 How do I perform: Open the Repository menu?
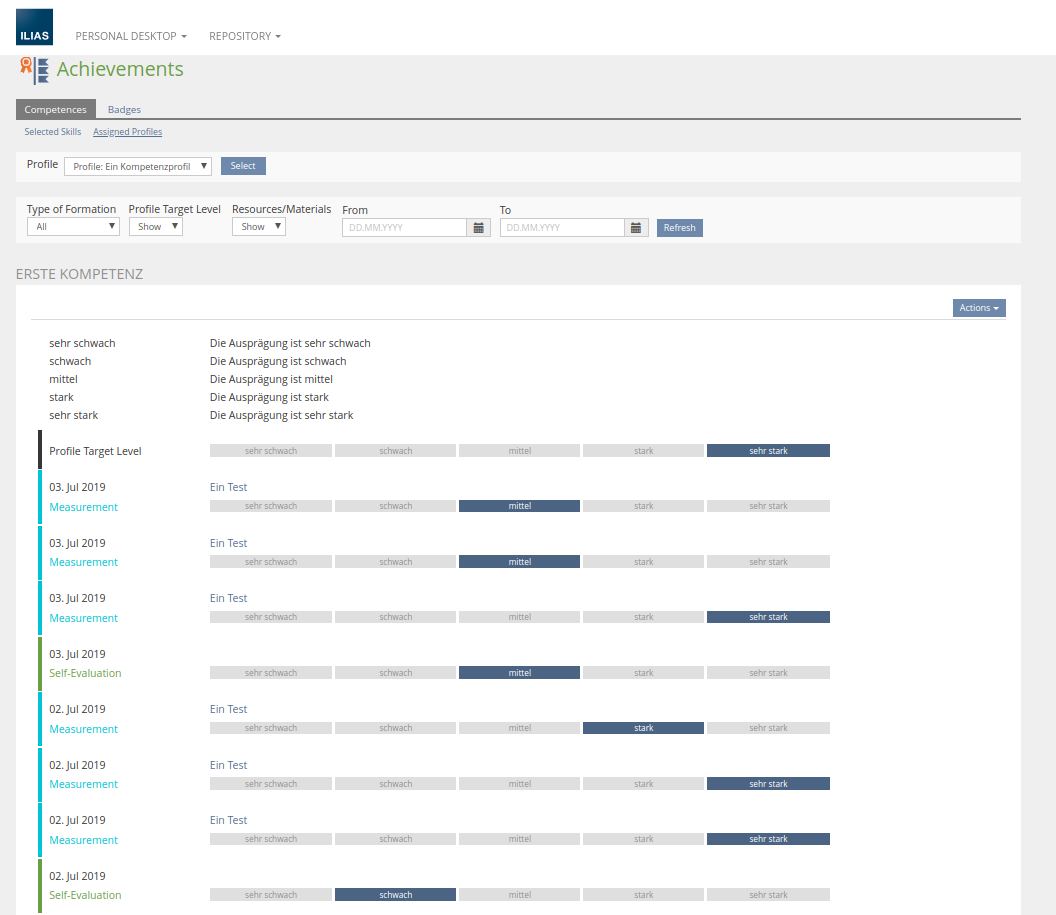pos(244,36)
